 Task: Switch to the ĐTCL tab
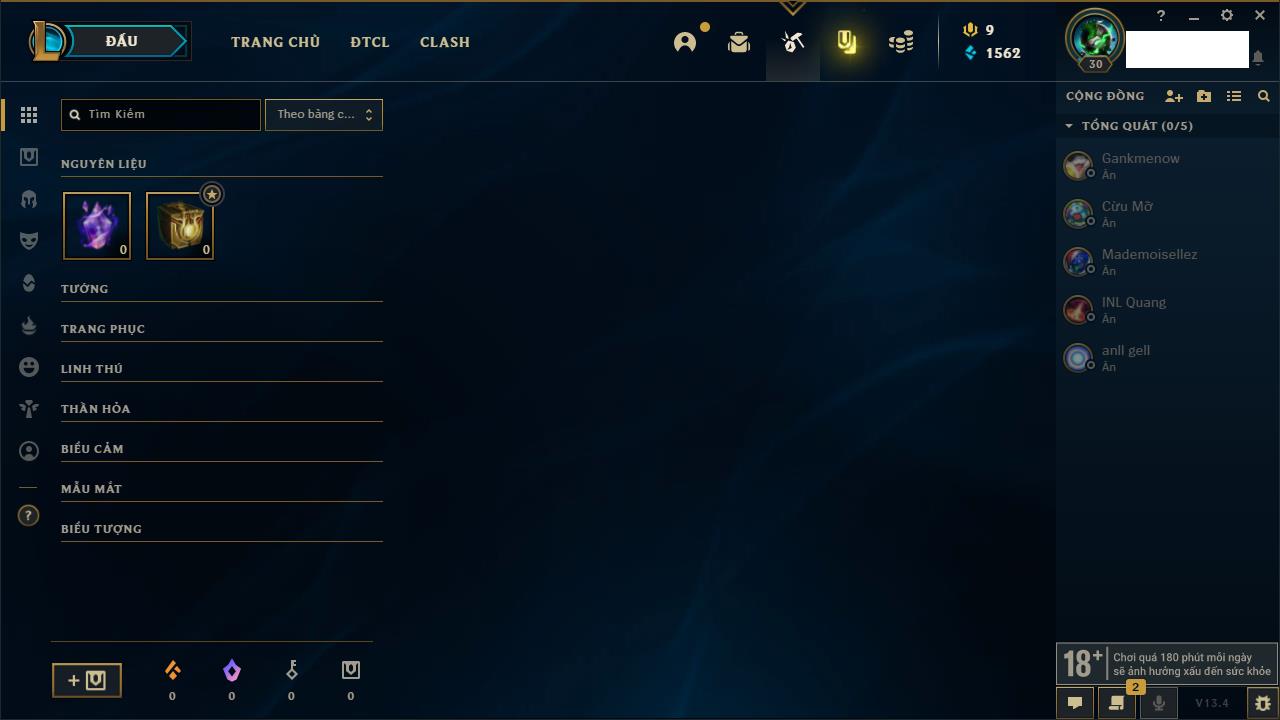370,42
